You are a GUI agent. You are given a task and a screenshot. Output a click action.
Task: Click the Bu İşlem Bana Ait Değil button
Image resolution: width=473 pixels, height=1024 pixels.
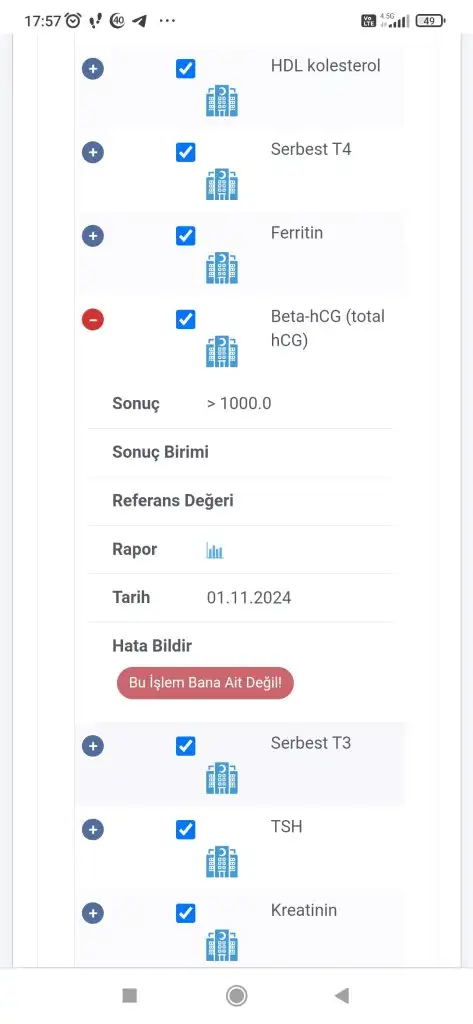205,683
